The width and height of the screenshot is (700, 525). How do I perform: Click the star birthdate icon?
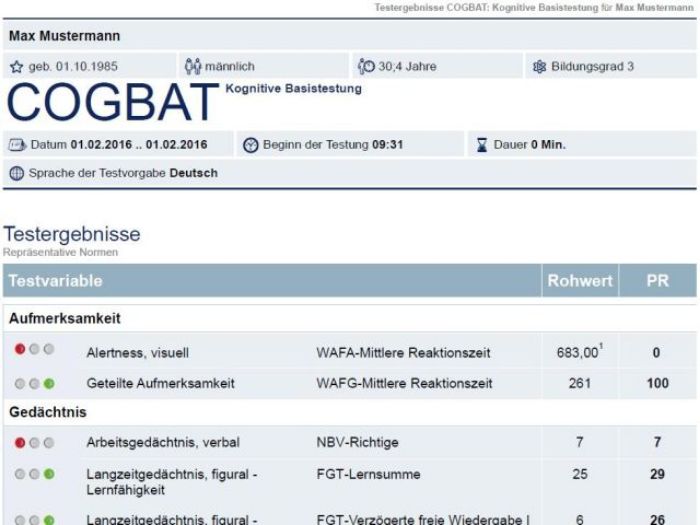[17, 67]
